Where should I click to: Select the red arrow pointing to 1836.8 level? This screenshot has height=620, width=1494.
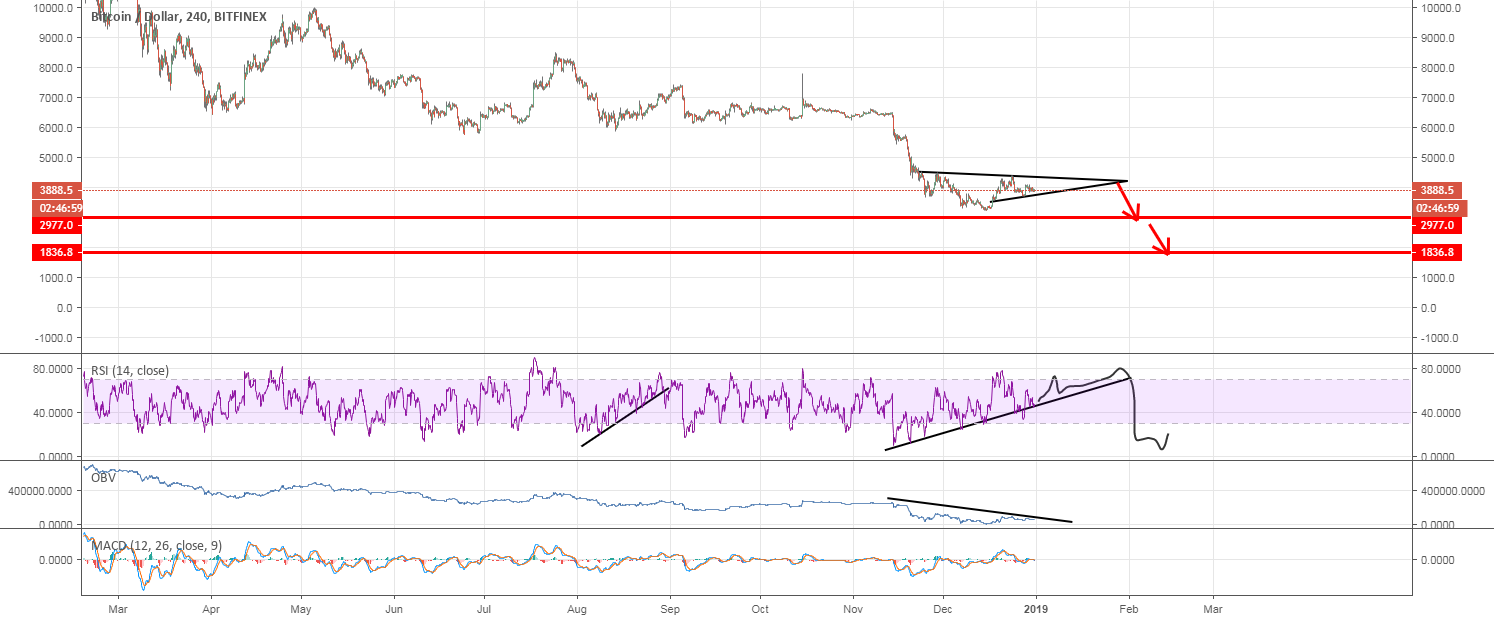coord(1160,240)
